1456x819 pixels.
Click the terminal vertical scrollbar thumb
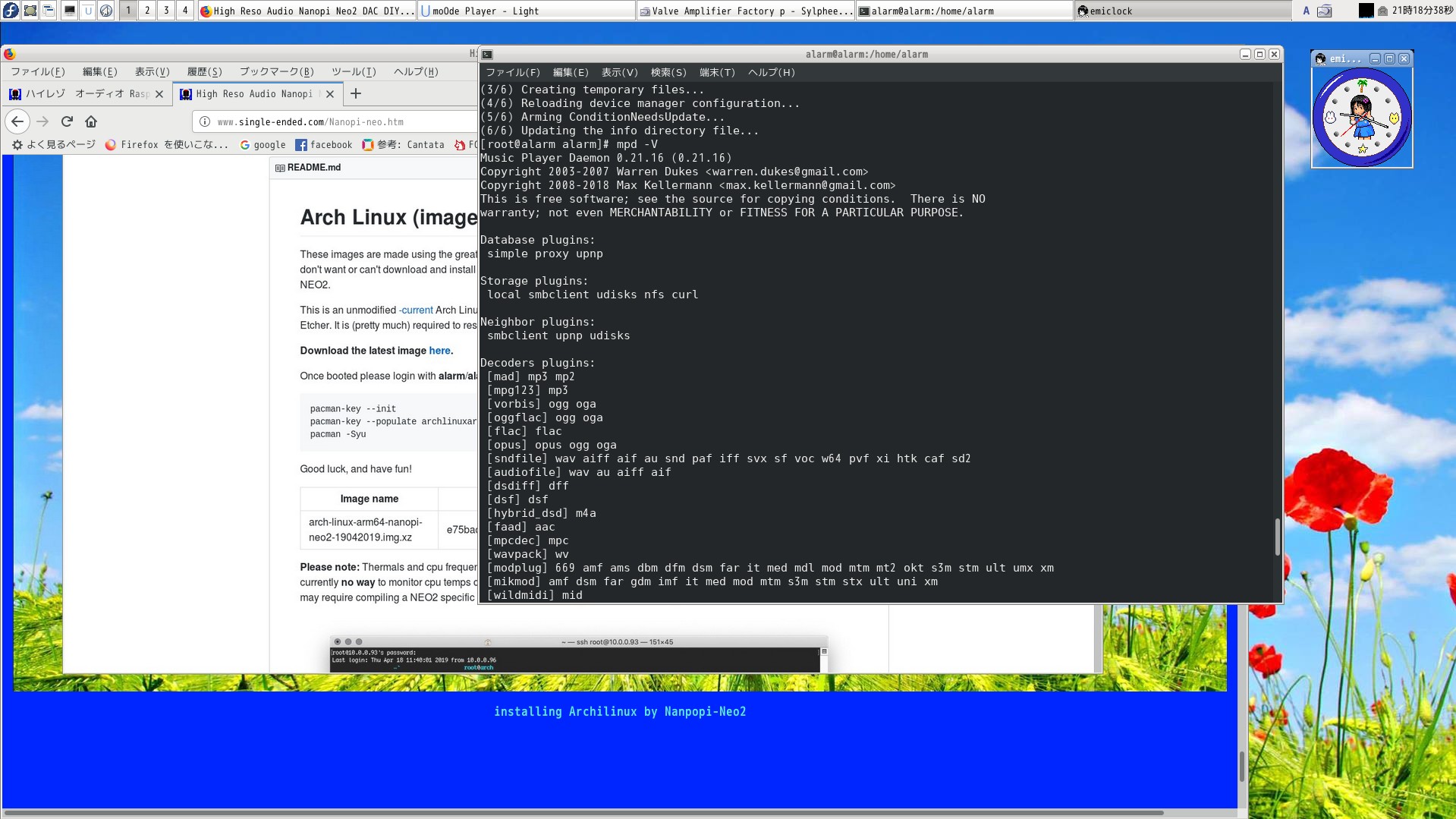click(1277, 536)
